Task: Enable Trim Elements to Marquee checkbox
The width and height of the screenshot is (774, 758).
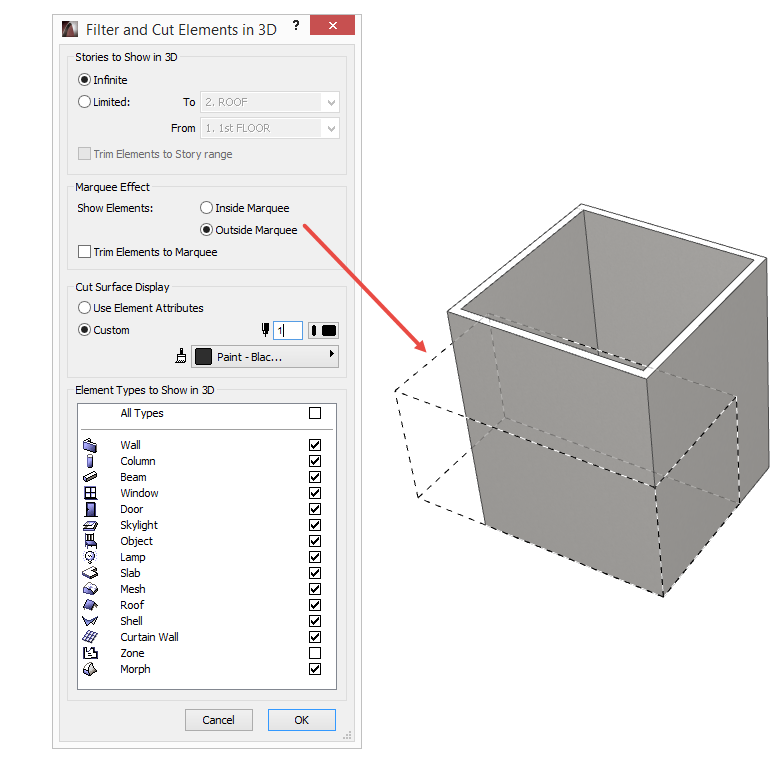Action: [x=84, y=252]
